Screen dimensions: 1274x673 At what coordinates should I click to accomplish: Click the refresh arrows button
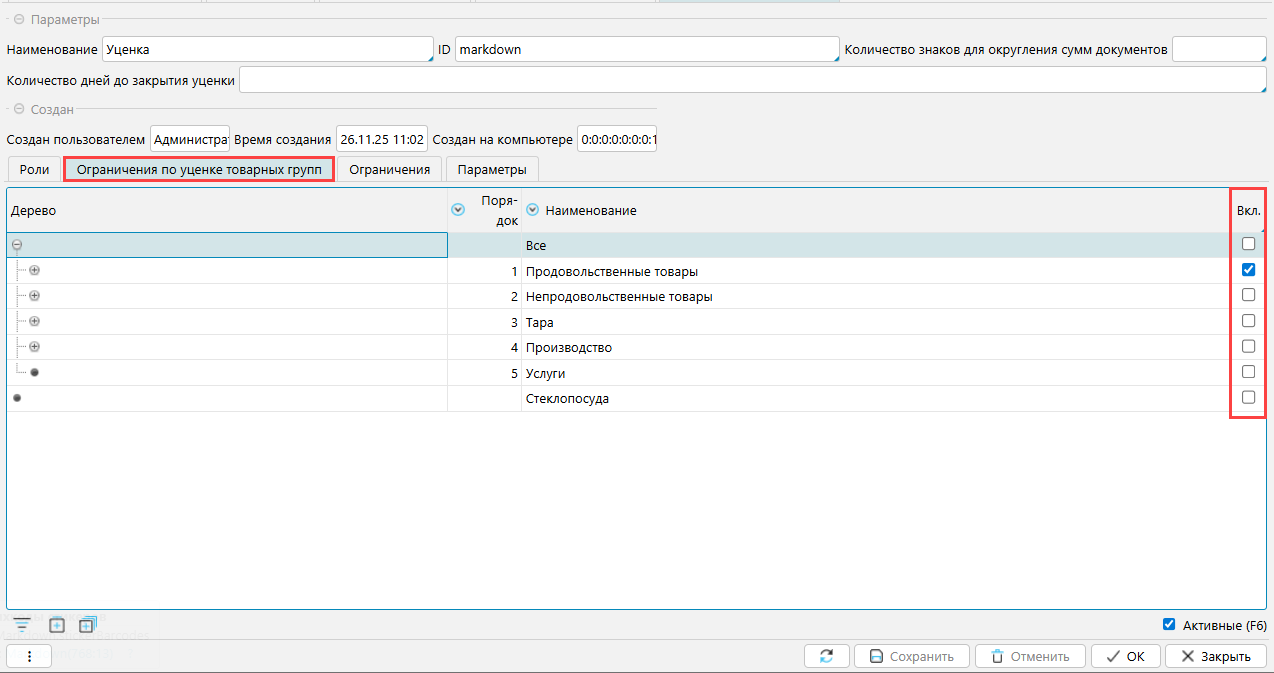pyautogui.click(x=826, y=657)
